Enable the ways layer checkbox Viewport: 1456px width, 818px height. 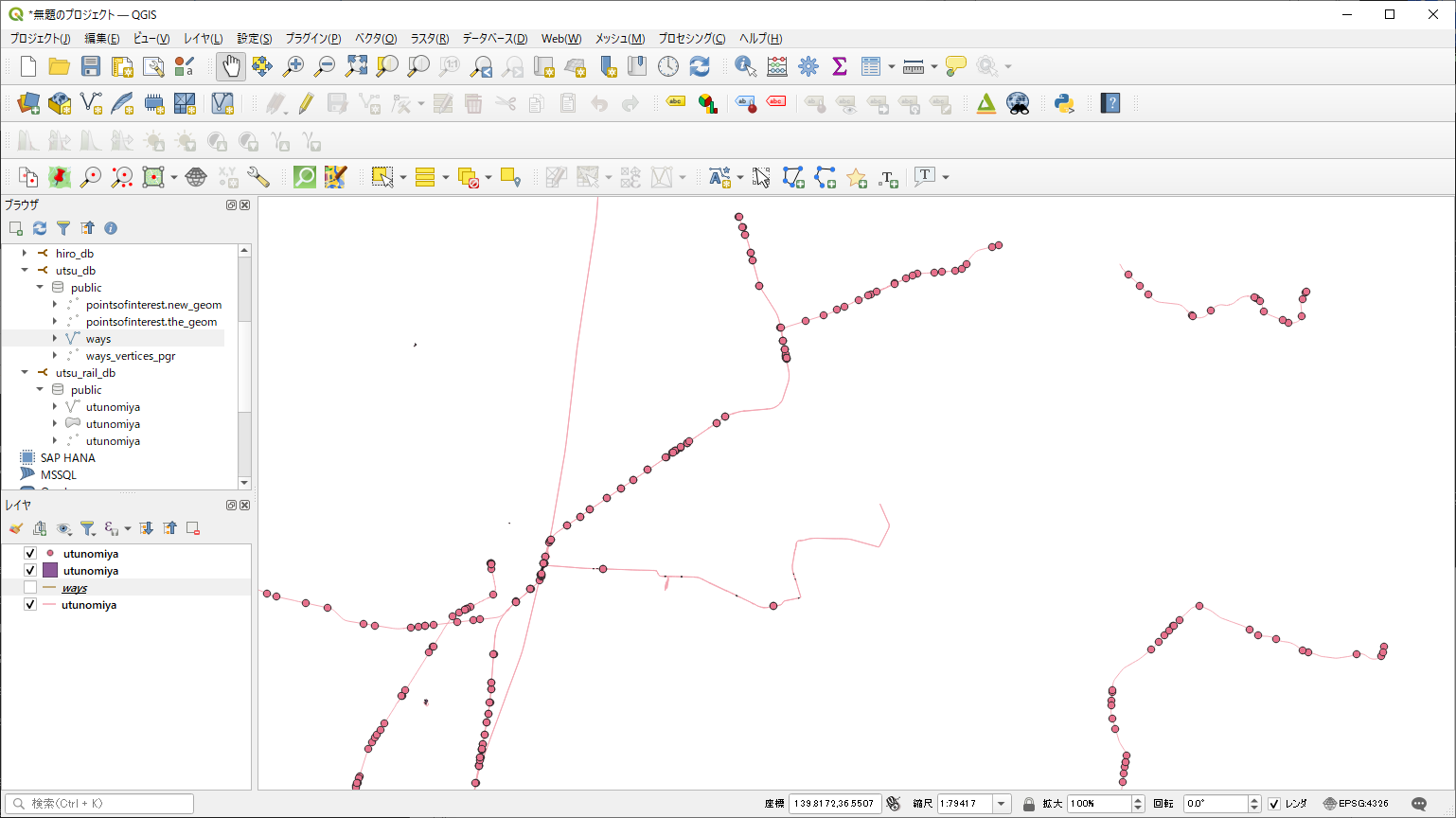(30, 588)
